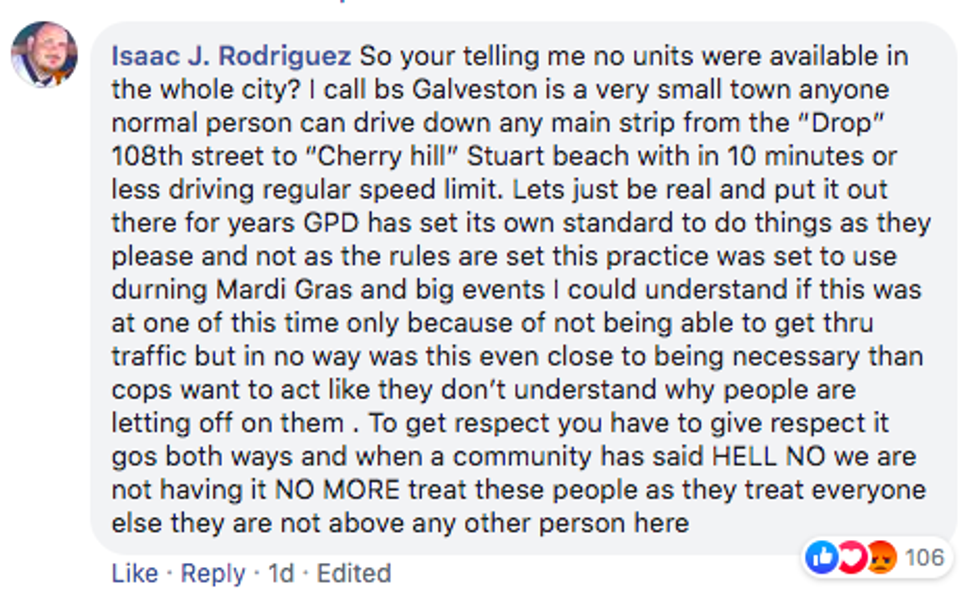Image resolution: width=980 pixels, height=605 pixels.
Task: Open the commenter's round profile picture
Action: tap(44, 54)
